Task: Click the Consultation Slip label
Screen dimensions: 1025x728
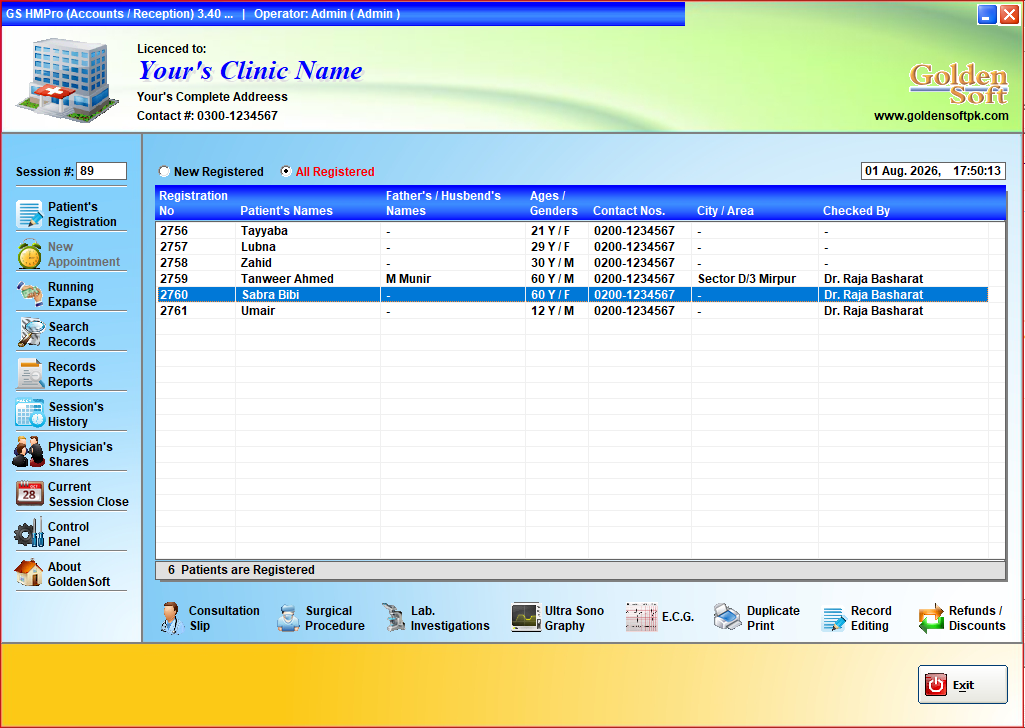Action: (224, 618)
